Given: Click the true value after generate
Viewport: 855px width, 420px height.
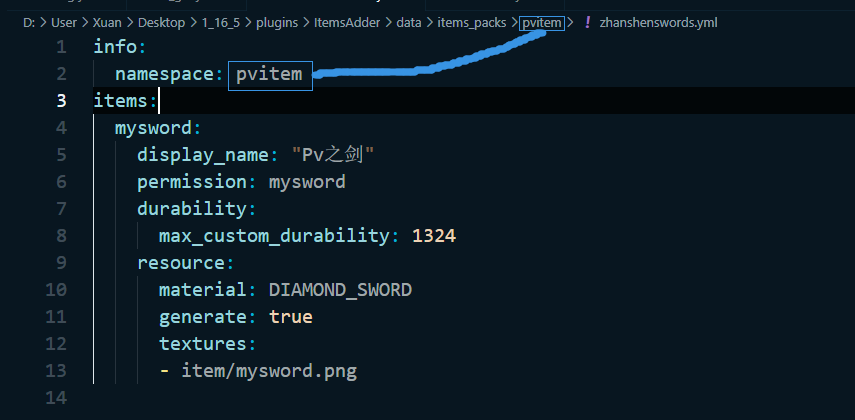Looking at the screenshot, I should coord(290,317).
